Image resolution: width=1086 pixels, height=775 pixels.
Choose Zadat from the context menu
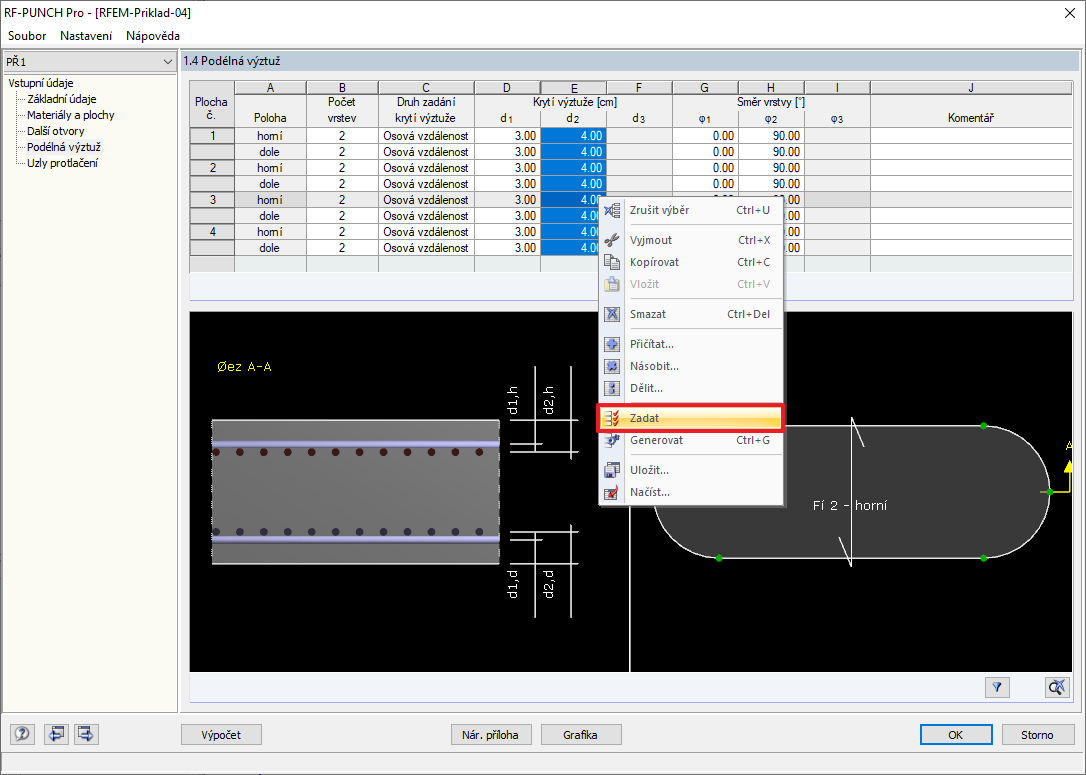click(x=690, y=418)
